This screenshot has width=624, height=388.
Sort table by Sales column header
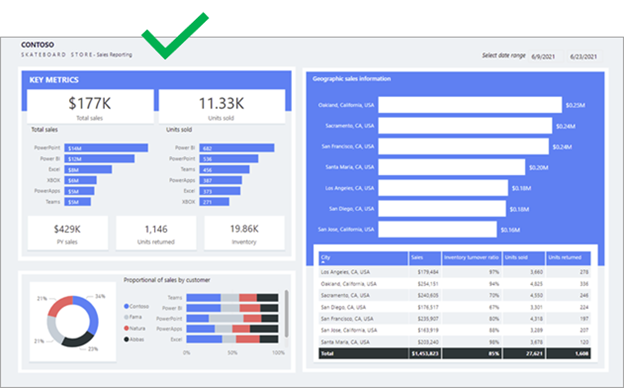click(x=425, y=258)
